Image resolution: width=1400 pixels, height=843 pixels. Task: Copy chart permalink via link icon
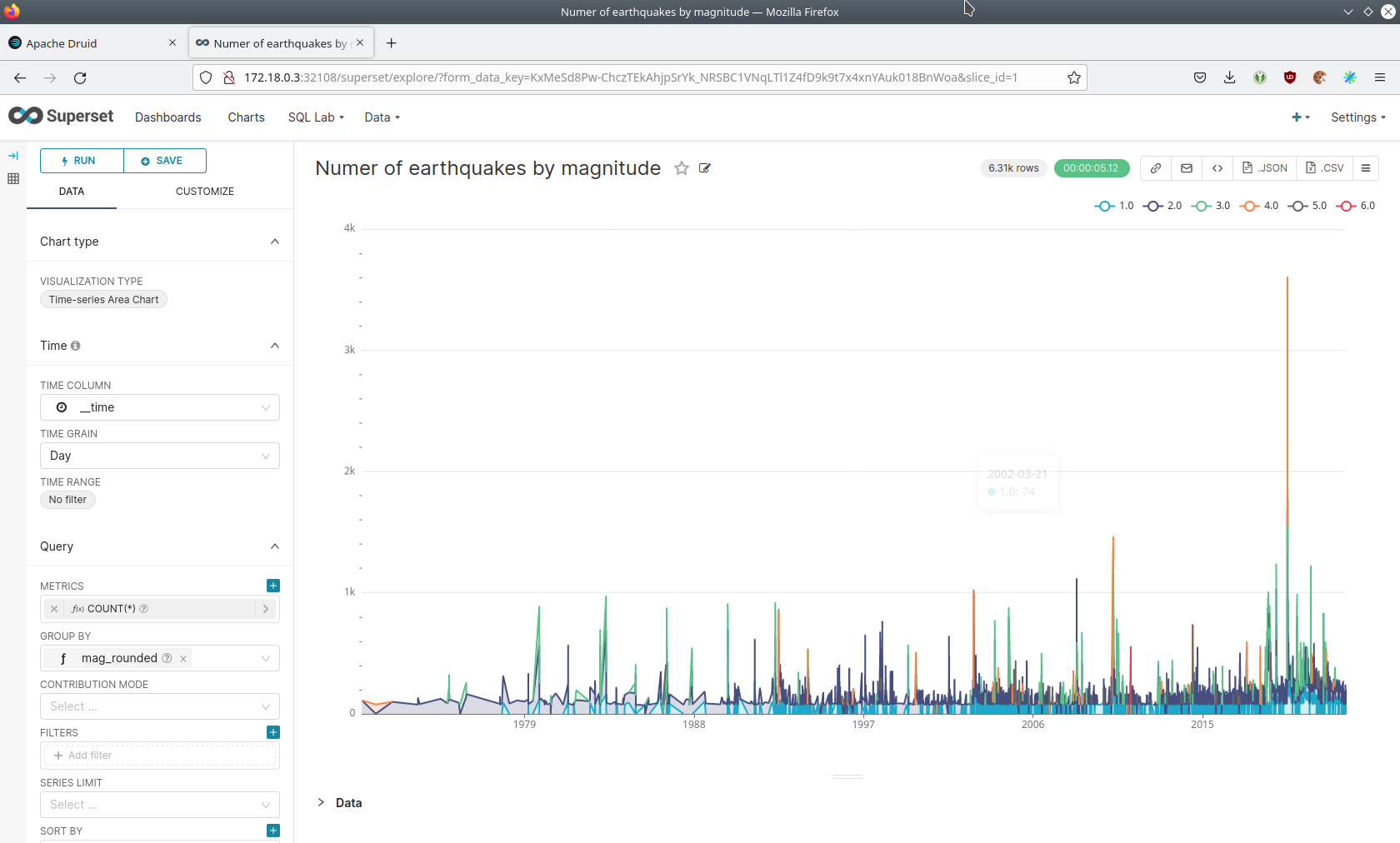(x=1156, y=168)
